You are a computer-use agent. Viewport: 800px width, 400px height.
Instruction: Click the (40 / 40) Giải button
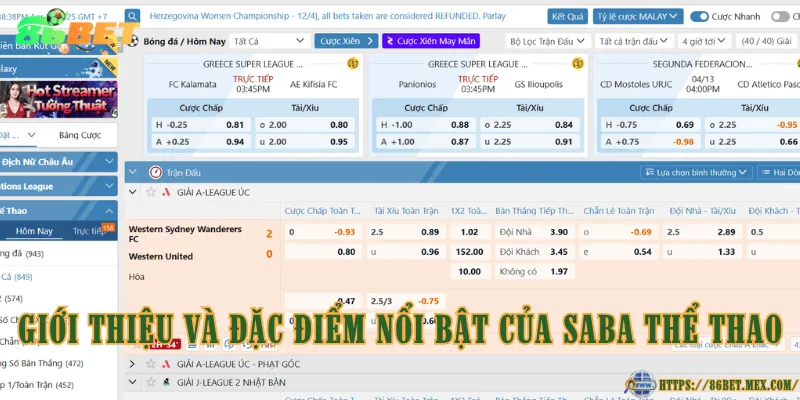click(x=766, y=41)
